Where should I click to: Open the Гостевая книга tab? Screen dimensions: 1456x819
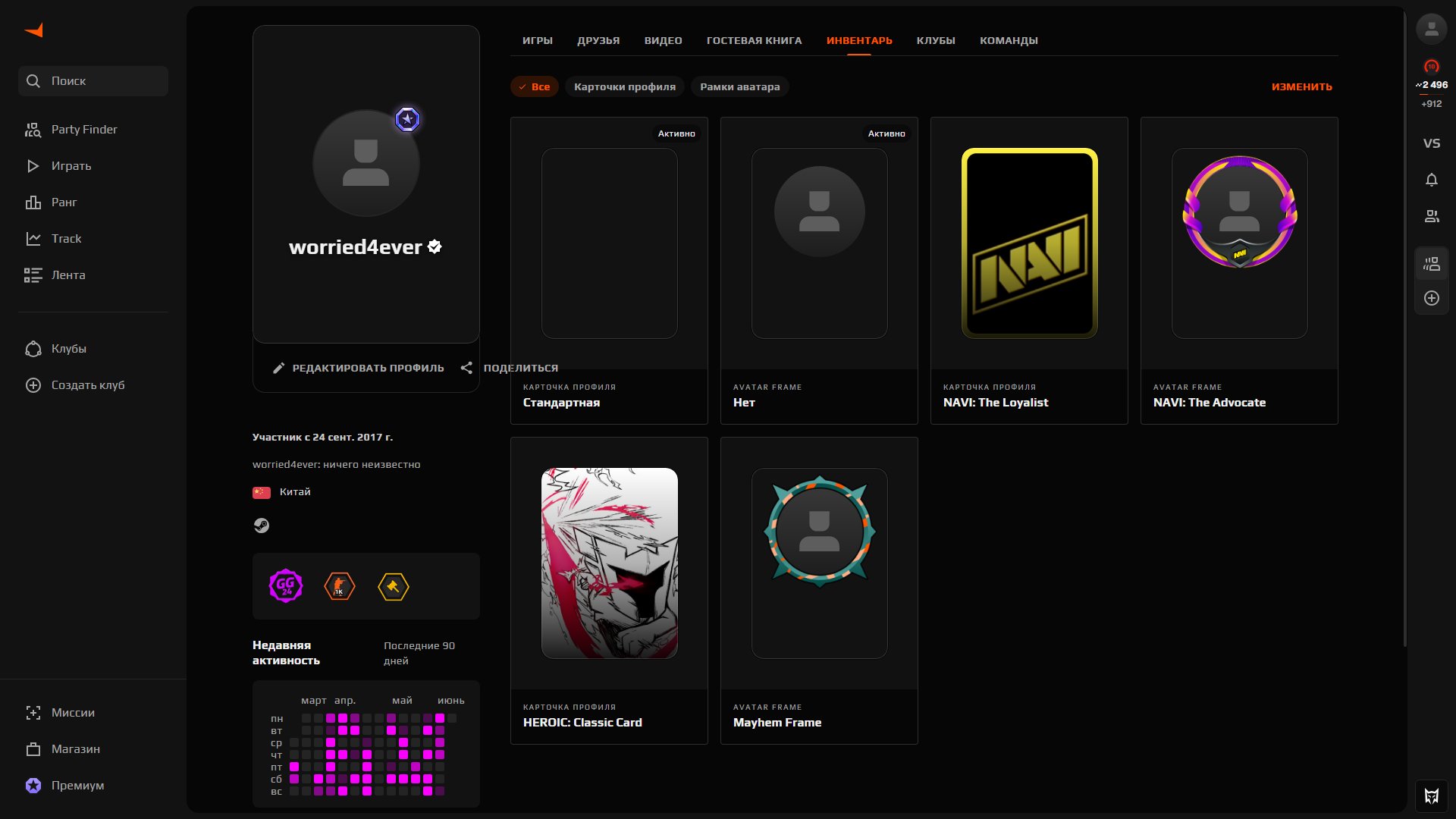755,41
